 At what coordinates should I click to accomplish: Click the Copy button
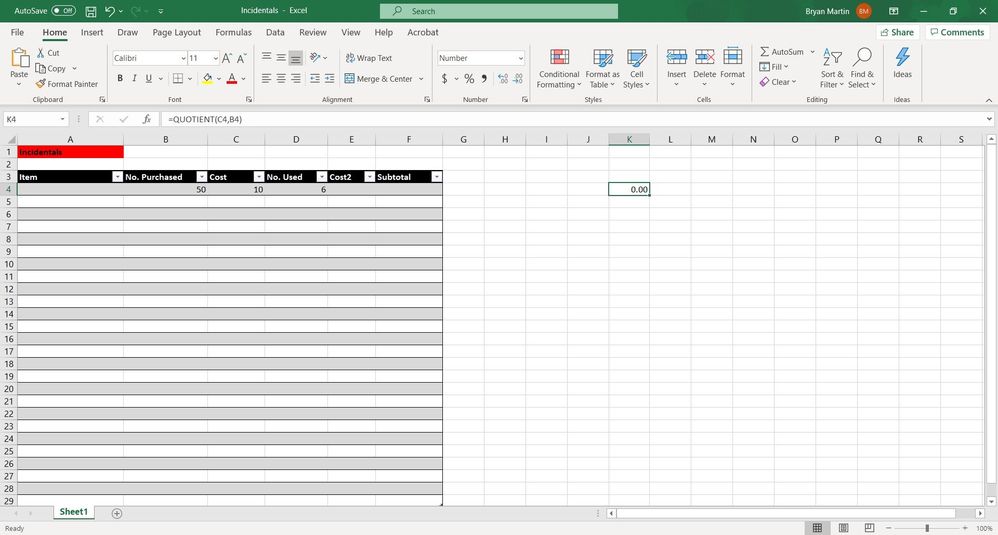pos(50,68)
